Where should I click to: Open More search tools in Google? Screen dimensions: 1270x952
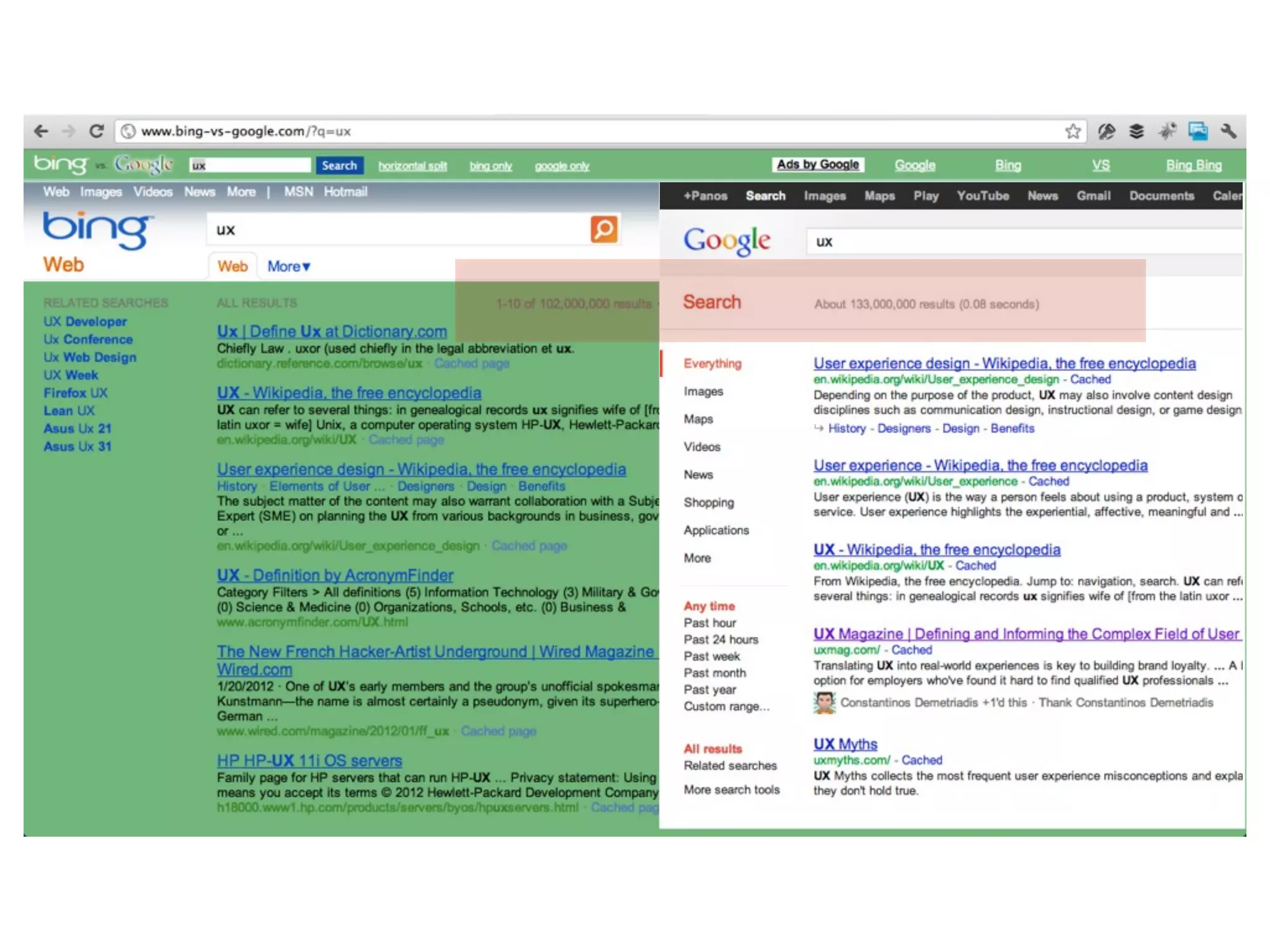coord(732,790)
